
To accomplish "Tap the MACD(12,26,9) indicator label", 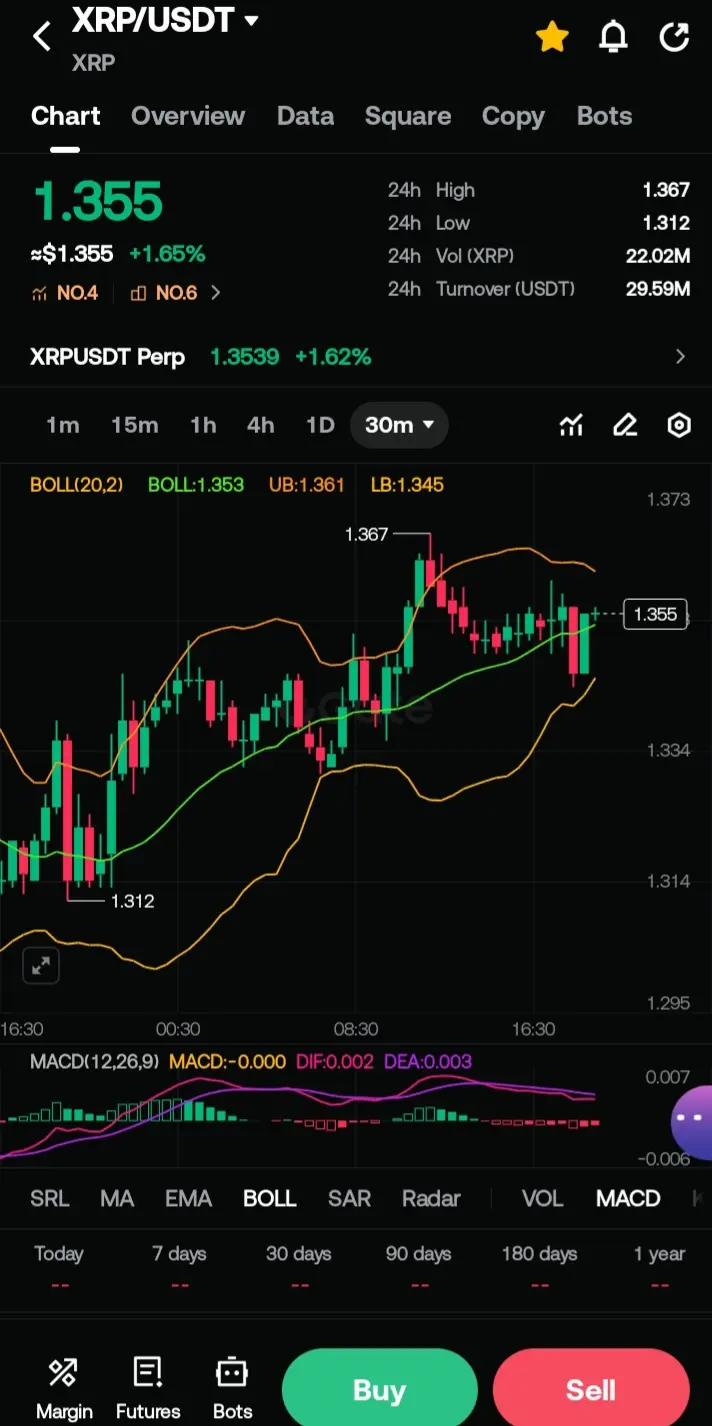I will point(95,1062).
